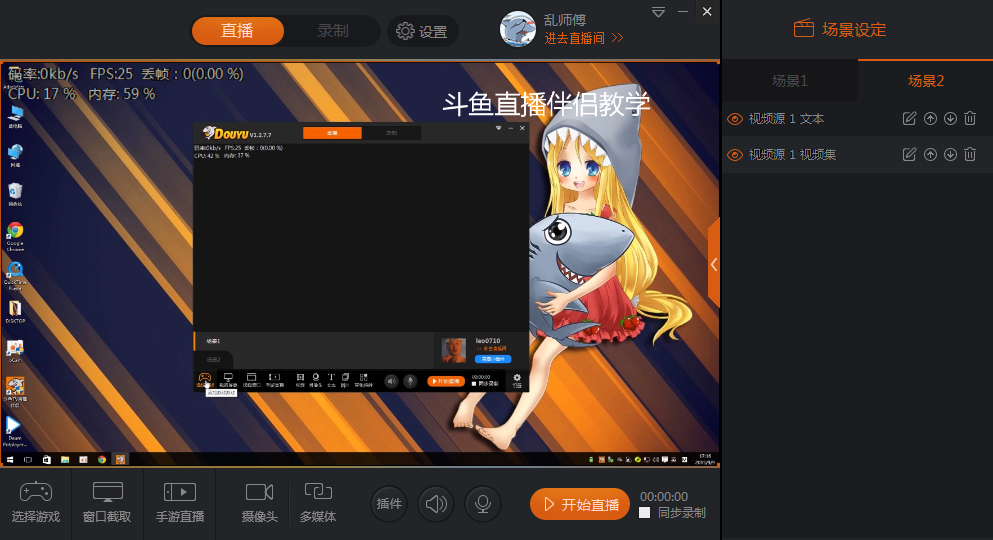
Task: Click the 选择游戏 gamepad icon
Action: (x=35, y=492)
